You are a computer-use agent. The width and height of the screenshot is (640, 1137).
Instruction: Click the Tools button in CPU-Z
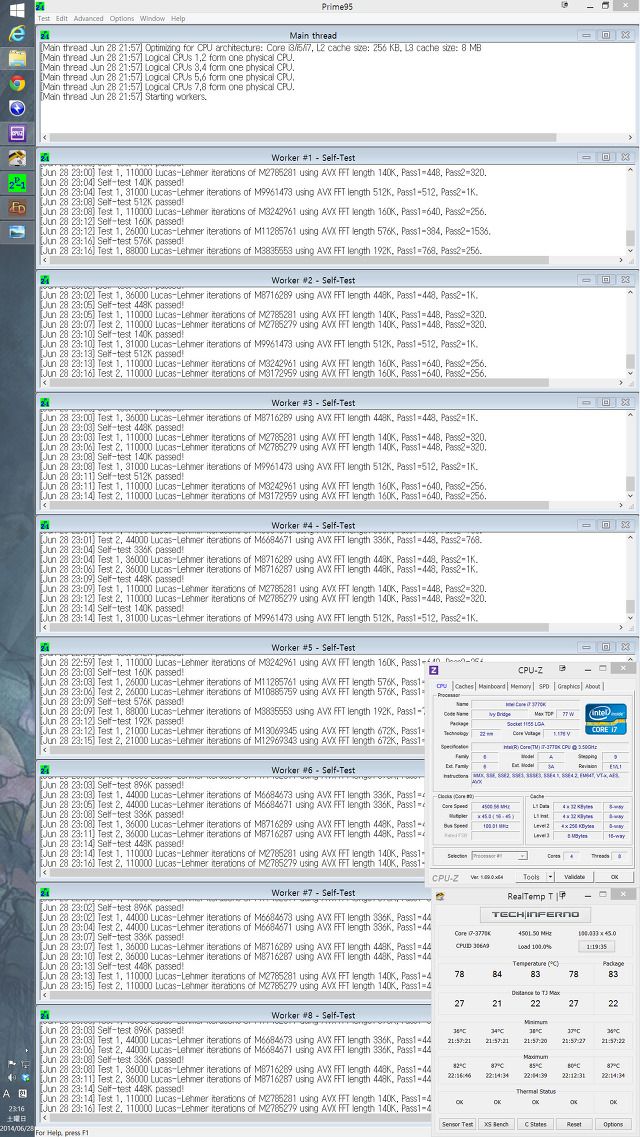(531, 877)
